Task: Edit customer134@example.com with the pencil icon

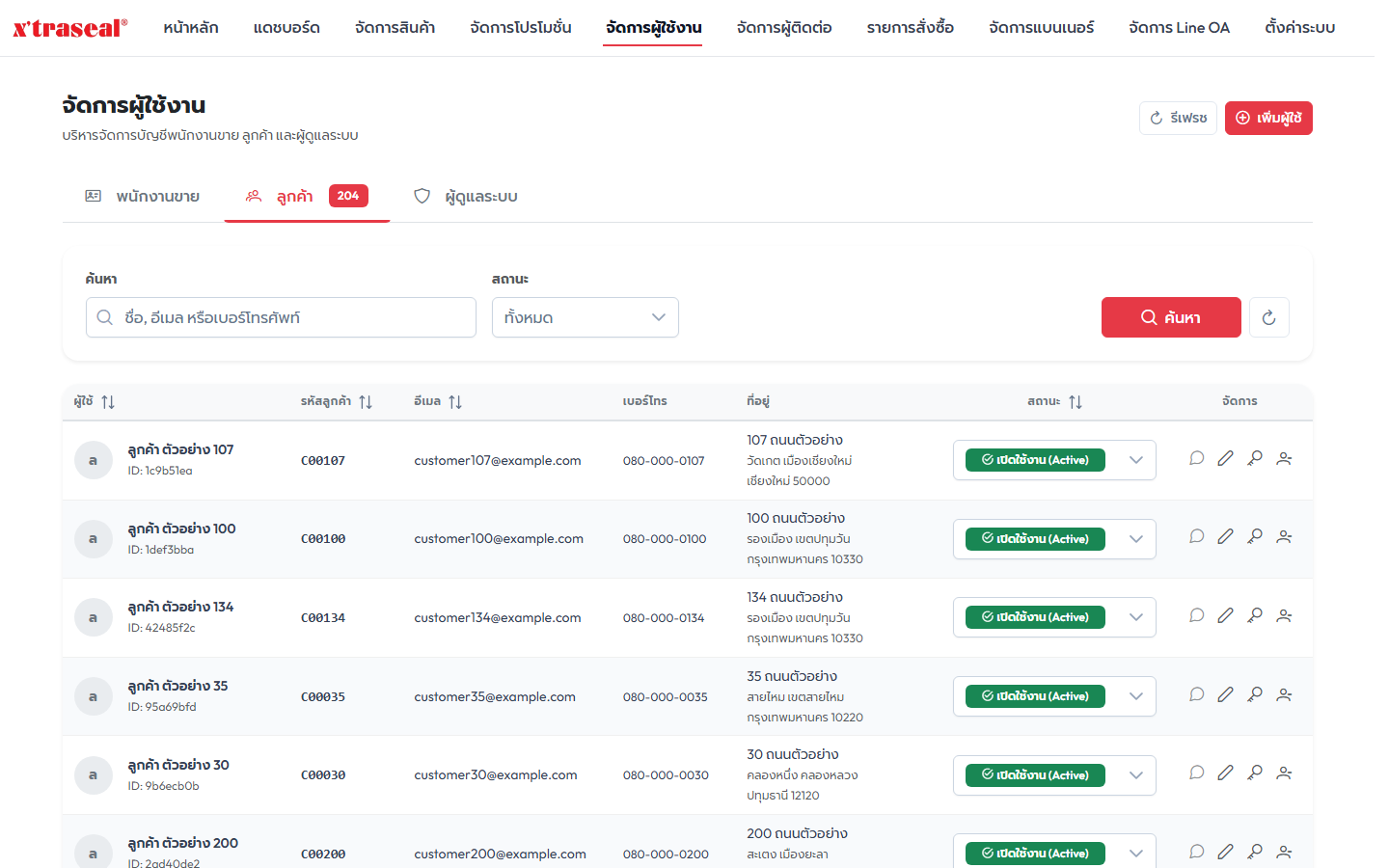Action: click(1225, 615)
